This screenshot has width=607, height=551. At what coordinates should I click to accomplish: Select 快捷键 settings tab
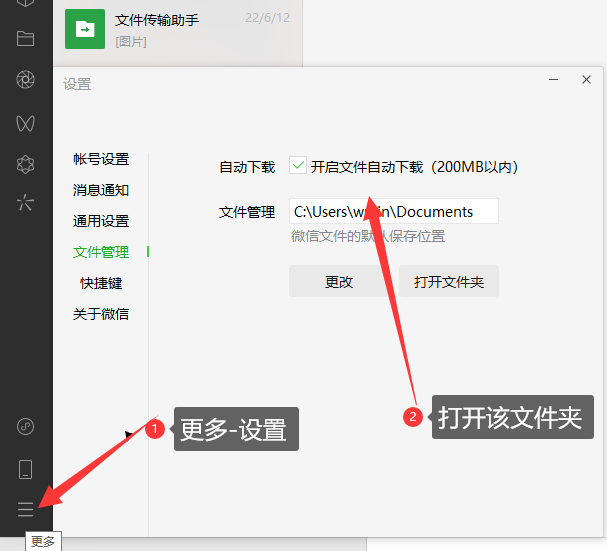click(x=101, y=283)
